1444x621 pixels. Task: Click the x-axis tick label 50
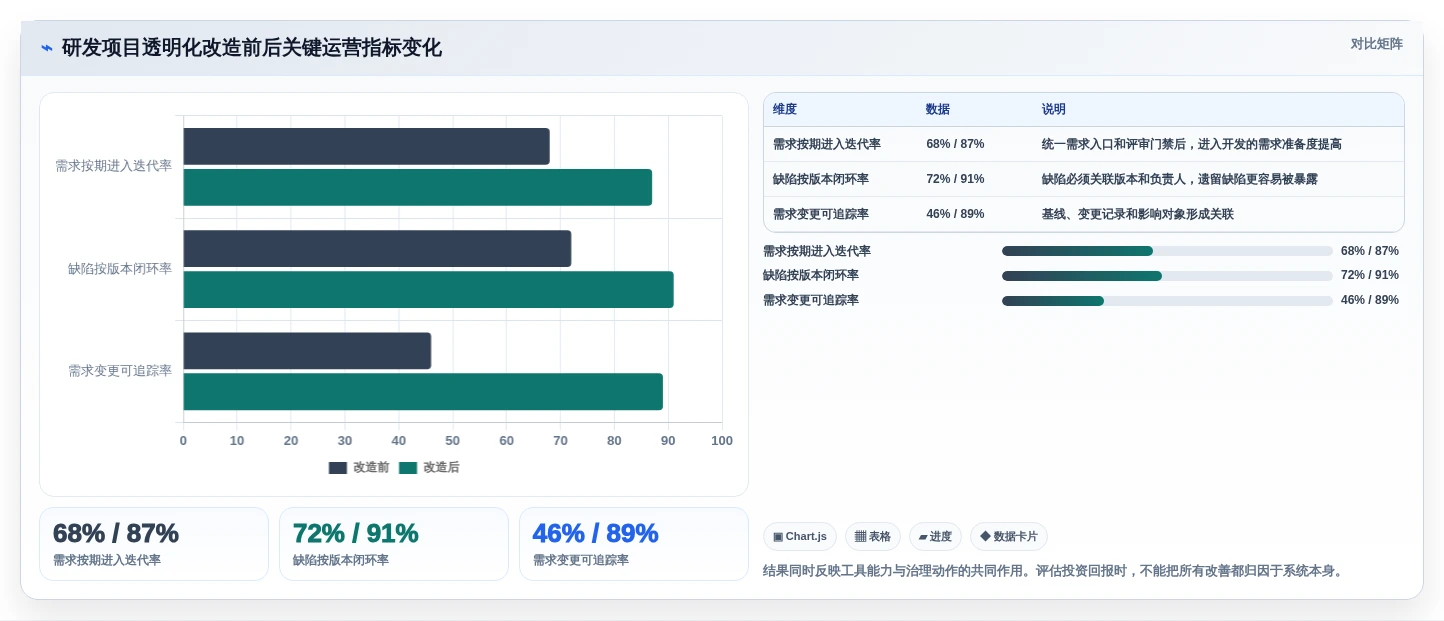(x=452, y=441)
